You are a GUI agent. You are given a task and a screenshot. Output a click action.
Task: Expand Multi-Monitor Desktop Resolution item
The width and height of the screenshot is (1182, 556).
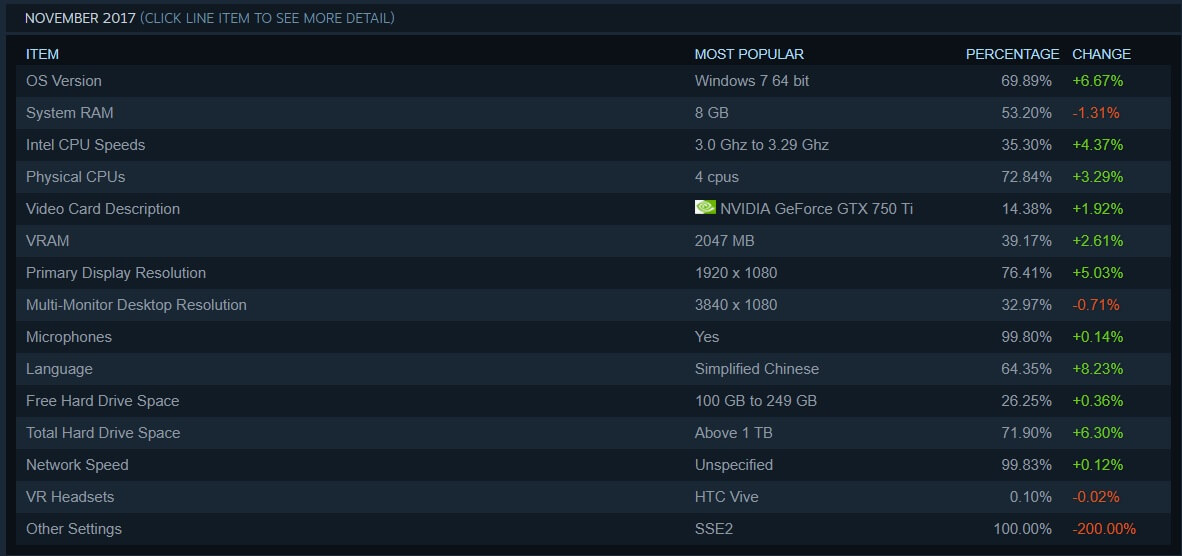(136, 305)
